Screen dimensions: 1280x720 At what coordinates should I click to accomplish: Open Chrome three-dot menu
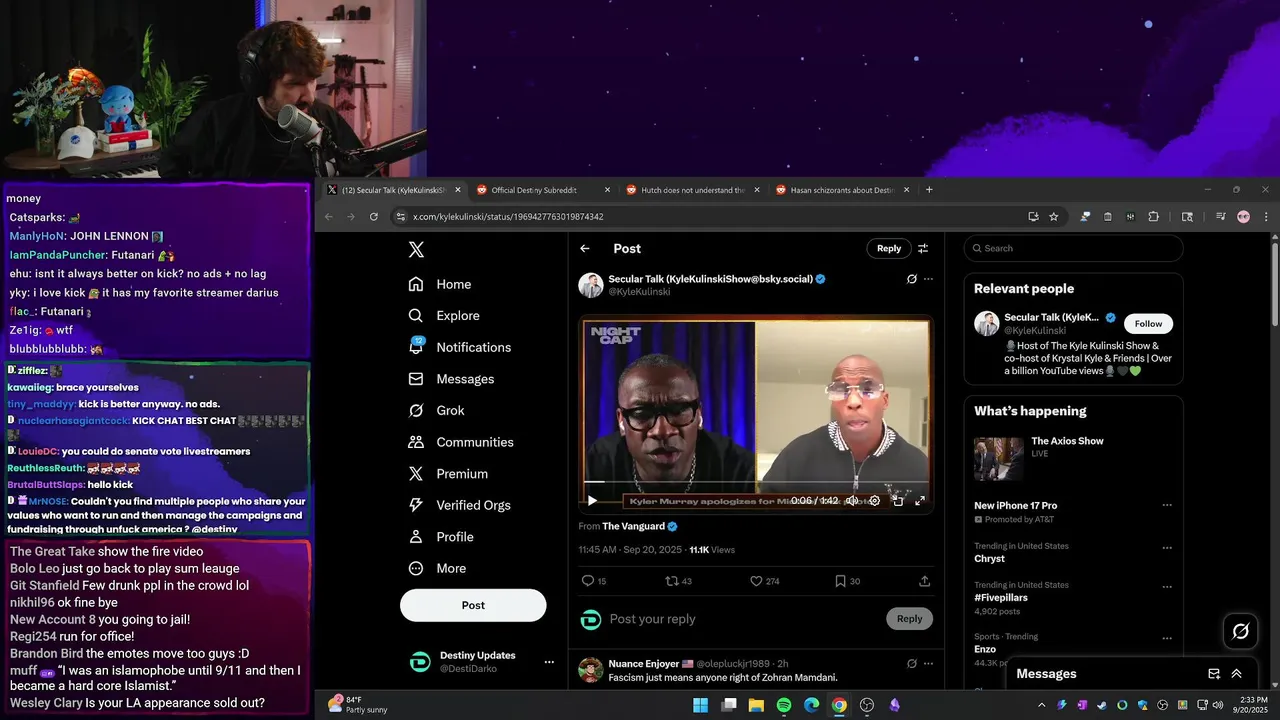(1266, 216)
